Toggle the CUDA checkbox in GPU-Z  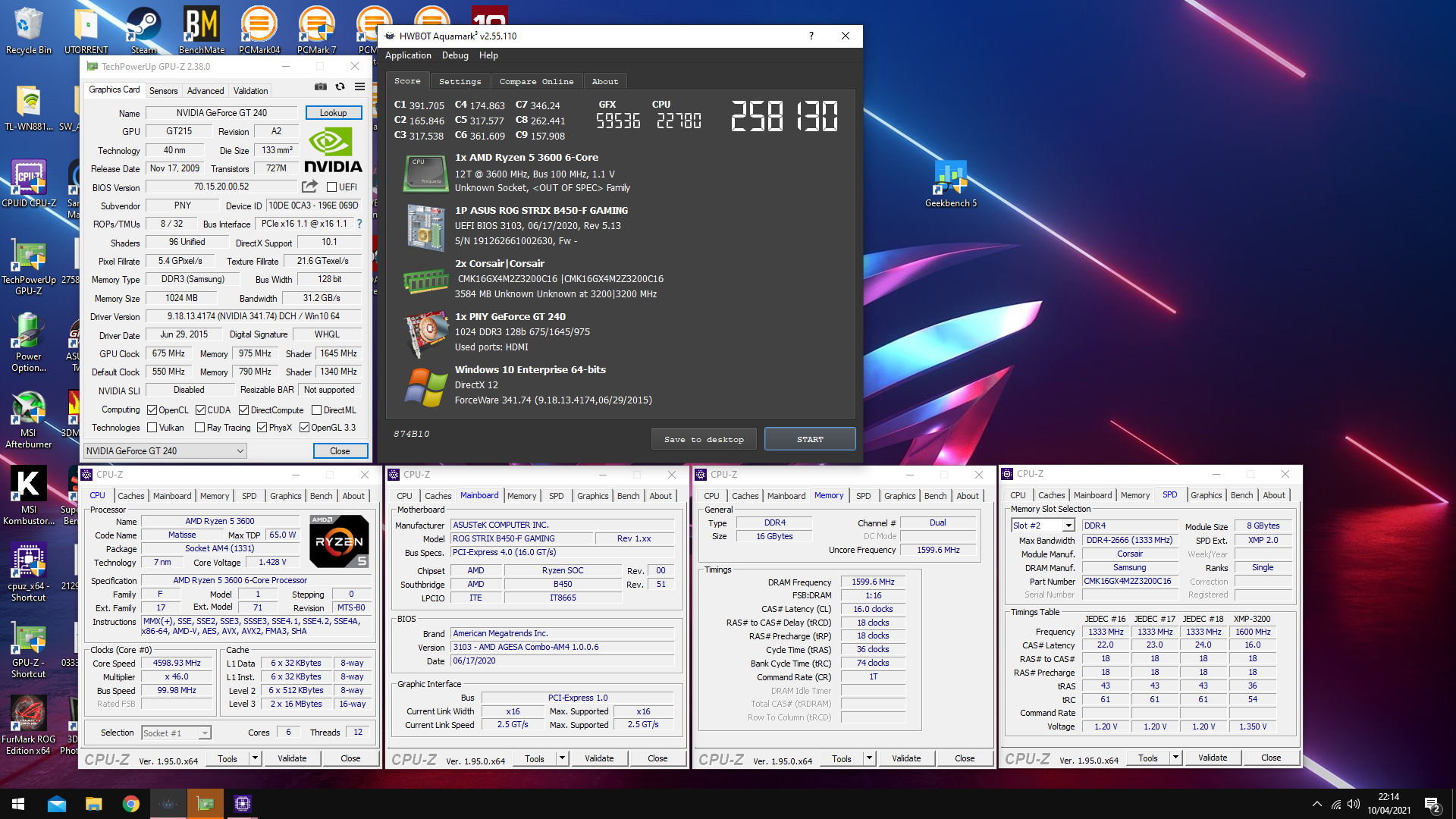pyautogui.click(x=200, y=410)
